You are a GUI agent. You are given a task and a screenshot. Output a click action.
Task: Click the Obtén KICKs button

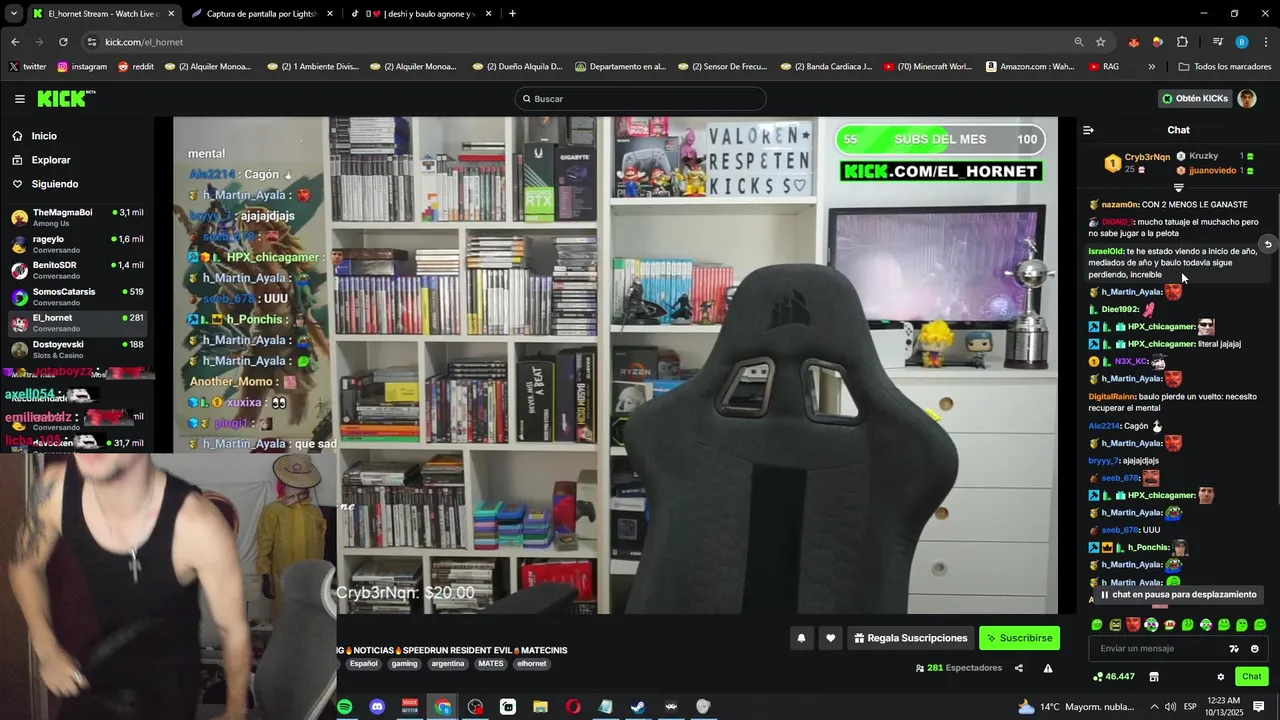pos(1195,98)
